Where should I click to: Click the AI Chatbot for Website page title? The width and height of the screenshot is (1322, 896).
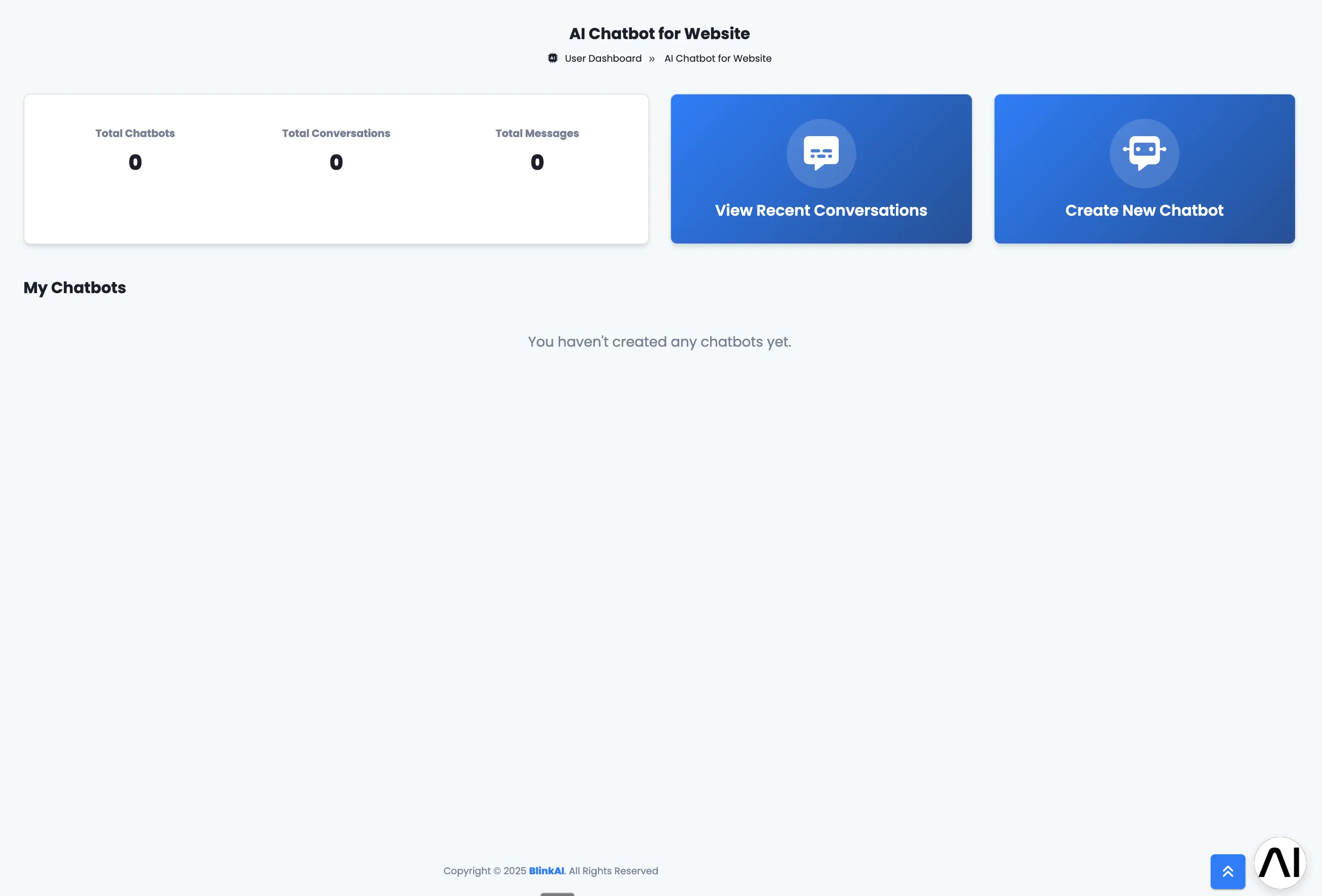pyautogui.click(x=660, y=33)
